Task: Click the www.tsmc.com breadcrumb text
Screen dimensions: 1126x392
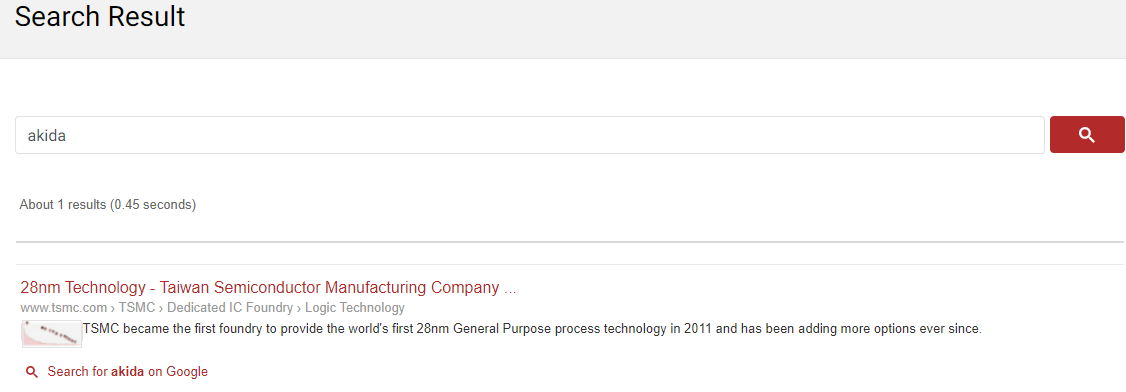Action: pos(64,308)
